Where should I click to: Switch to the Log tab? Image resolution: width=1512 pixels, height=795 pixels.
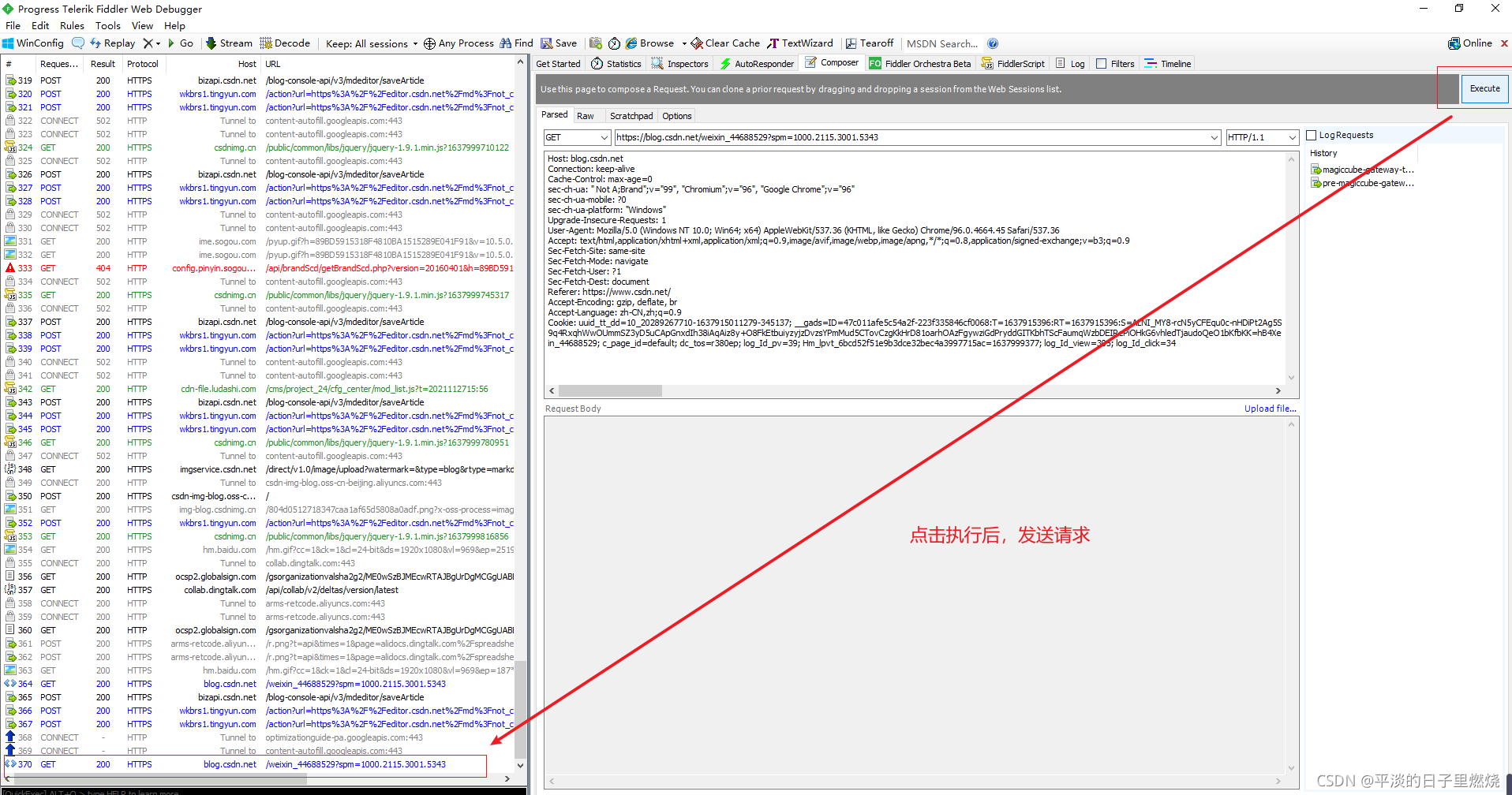pyautogui.click(x=1070, y=64)
